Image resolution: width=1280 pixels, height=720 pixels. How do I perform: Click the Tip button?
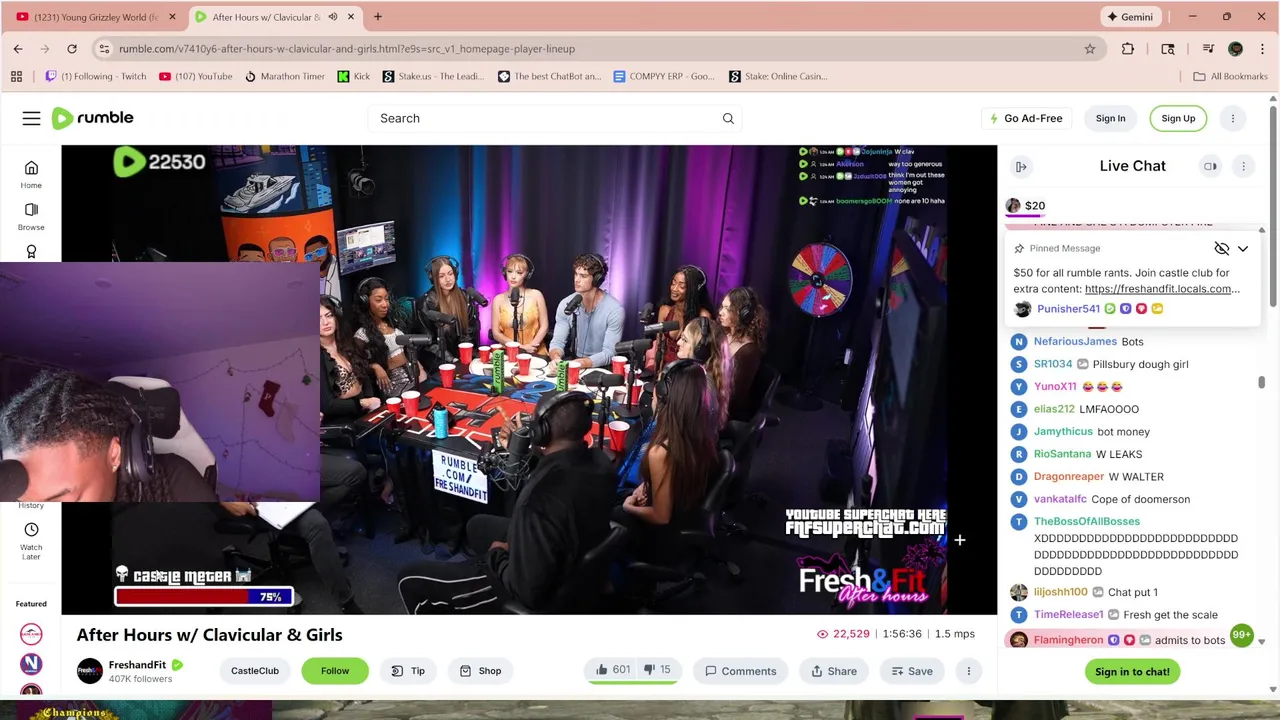point(408,671)
